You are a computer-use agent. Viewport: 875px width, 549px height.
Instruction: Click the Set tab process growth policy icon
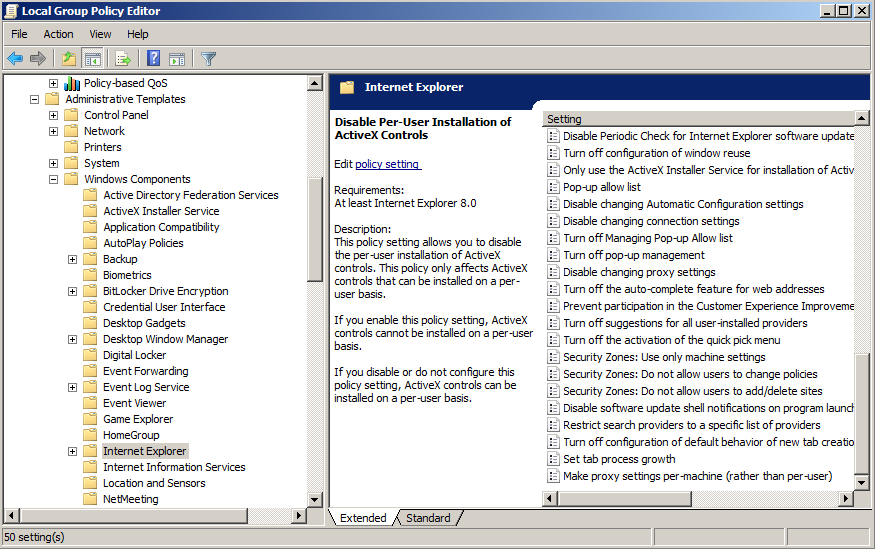point(553,459)
